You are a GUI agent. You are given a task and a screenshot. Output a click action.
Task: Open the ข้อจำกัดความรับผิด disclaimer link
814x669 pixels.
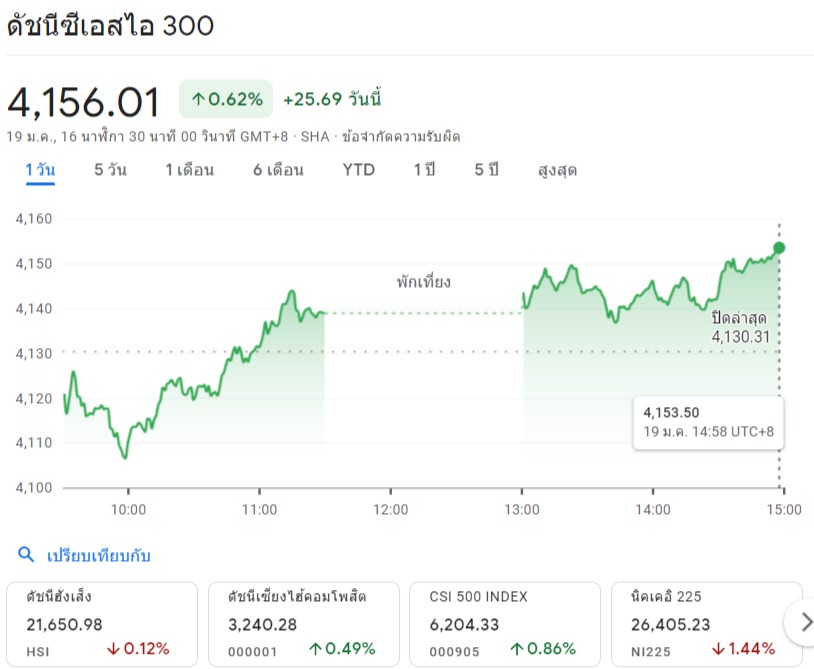(x=401, y=136)
